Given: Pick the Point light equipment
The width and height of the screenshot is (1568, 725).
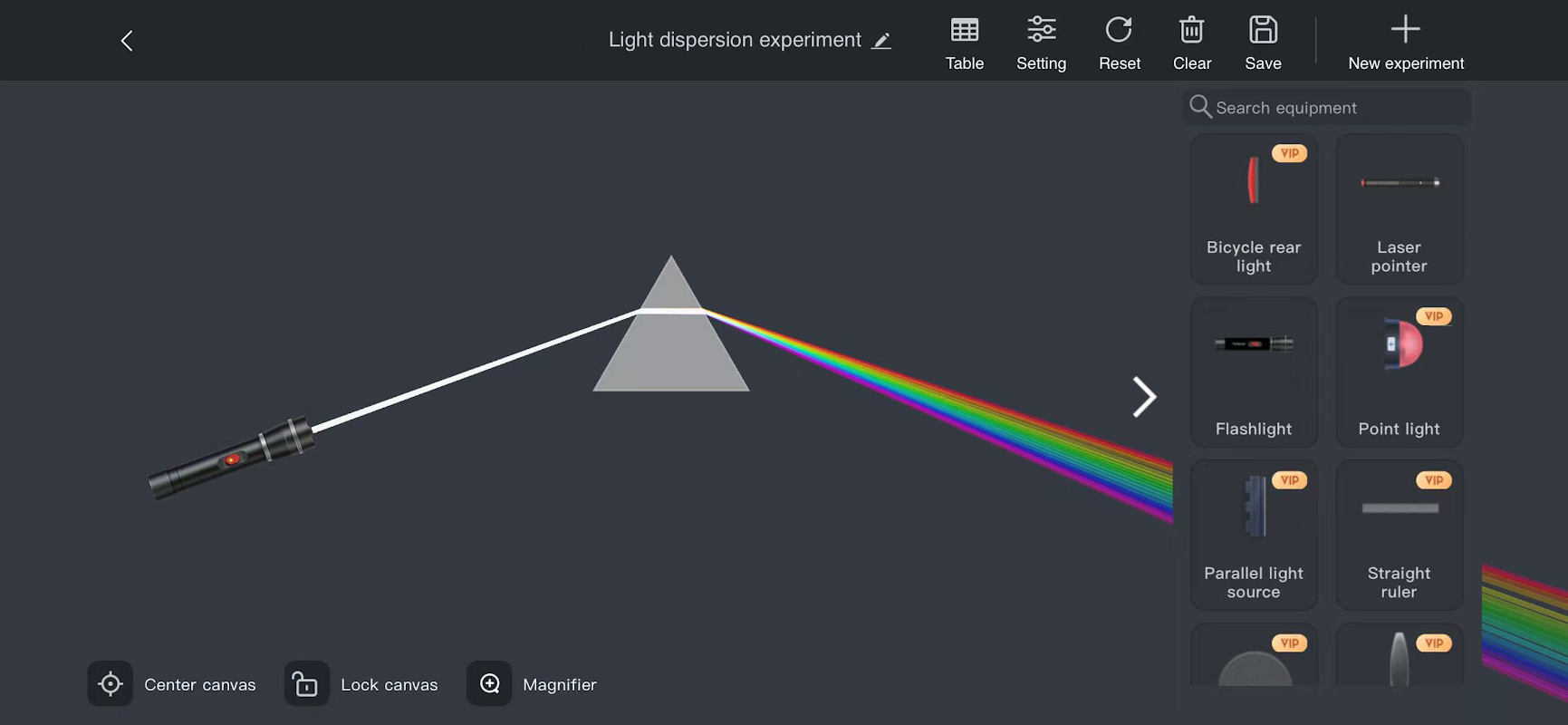Looking at the screenshot, I should [1399, 372].
